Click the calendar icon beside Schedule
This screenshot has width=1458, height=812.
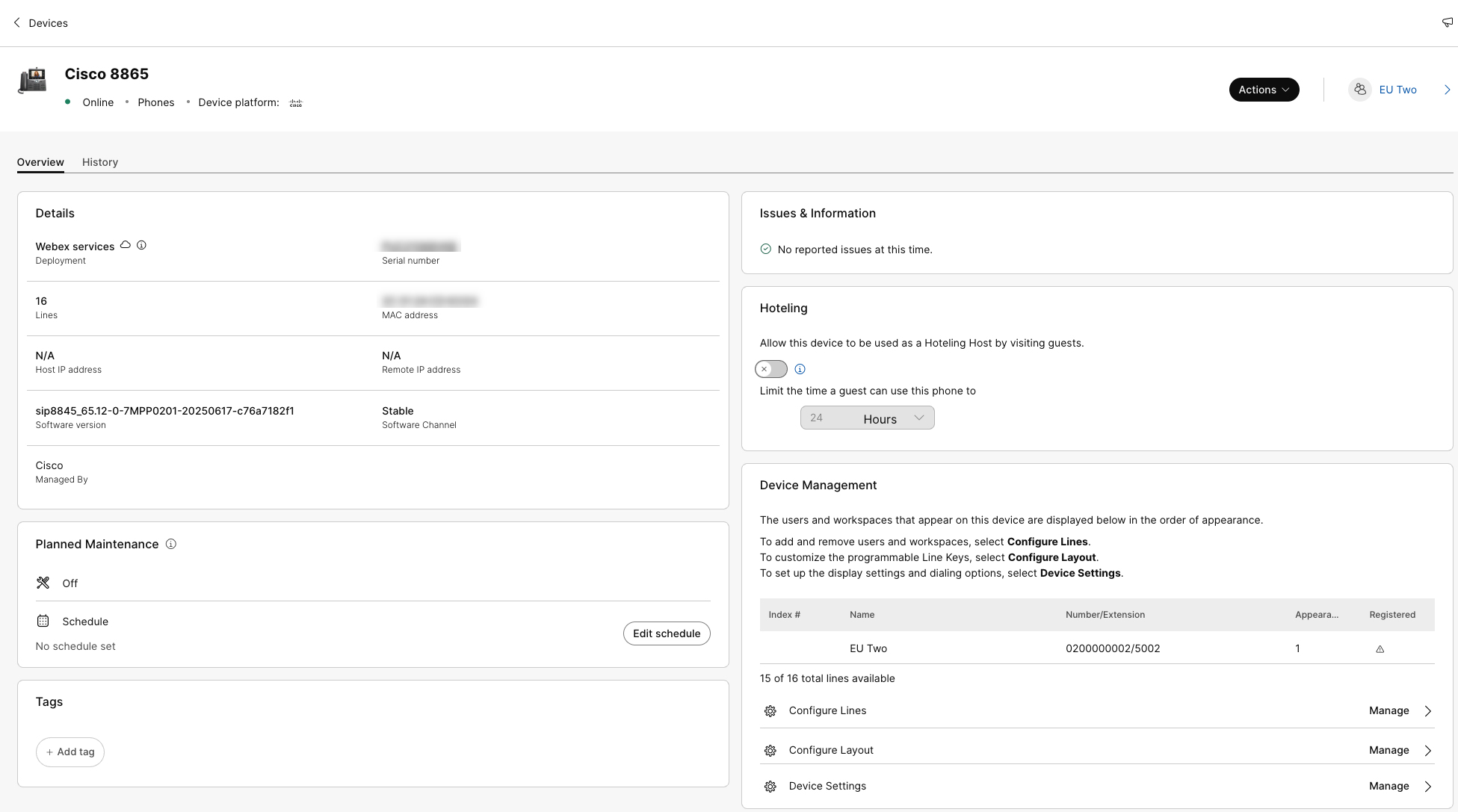pyautogui.click(x=43, y=621)
